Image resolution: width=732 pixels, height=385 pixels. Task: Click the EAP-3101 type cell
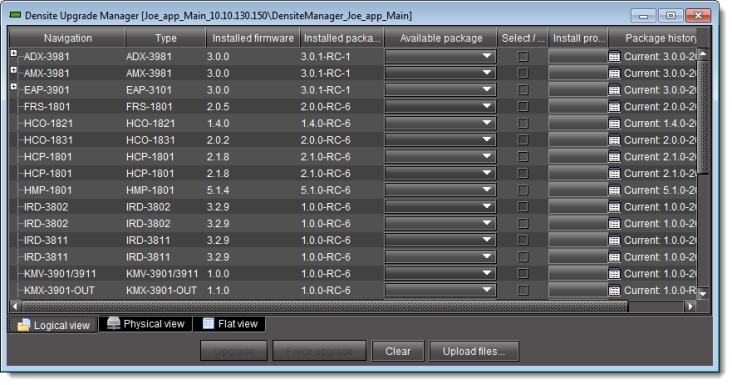(x=148, y=90)
